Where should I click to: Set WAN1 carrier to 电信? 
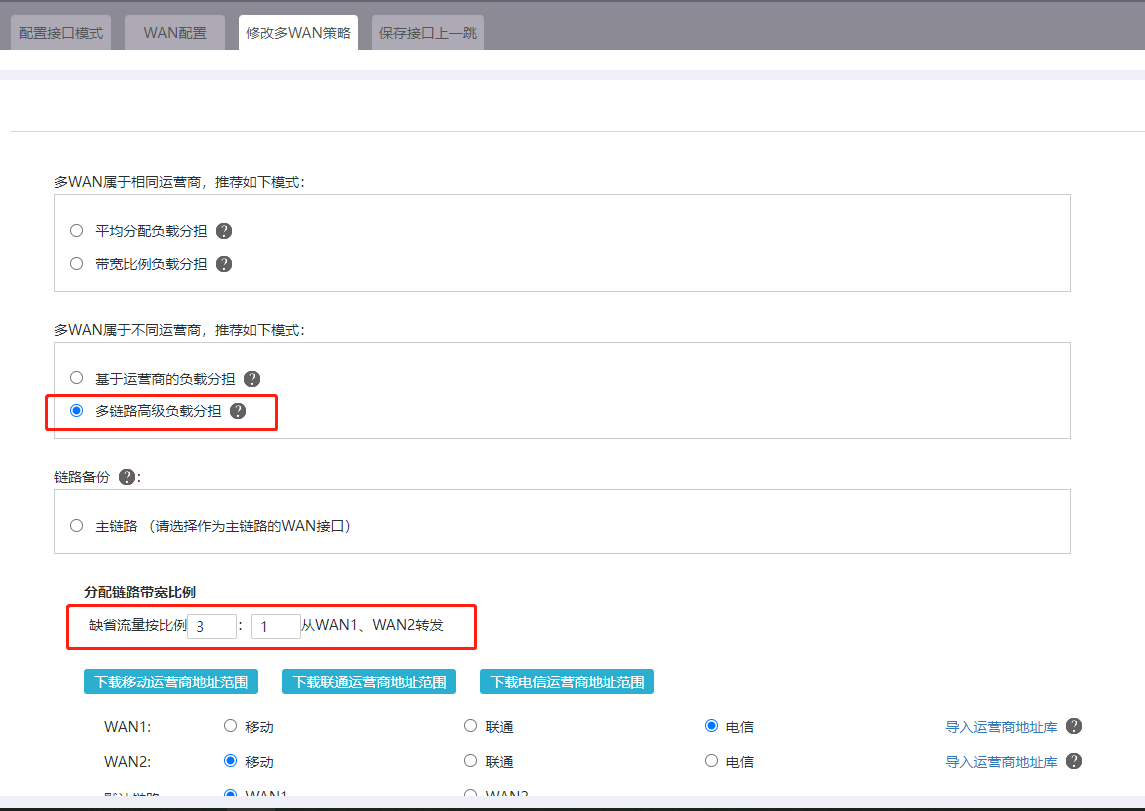coord(711,726)
